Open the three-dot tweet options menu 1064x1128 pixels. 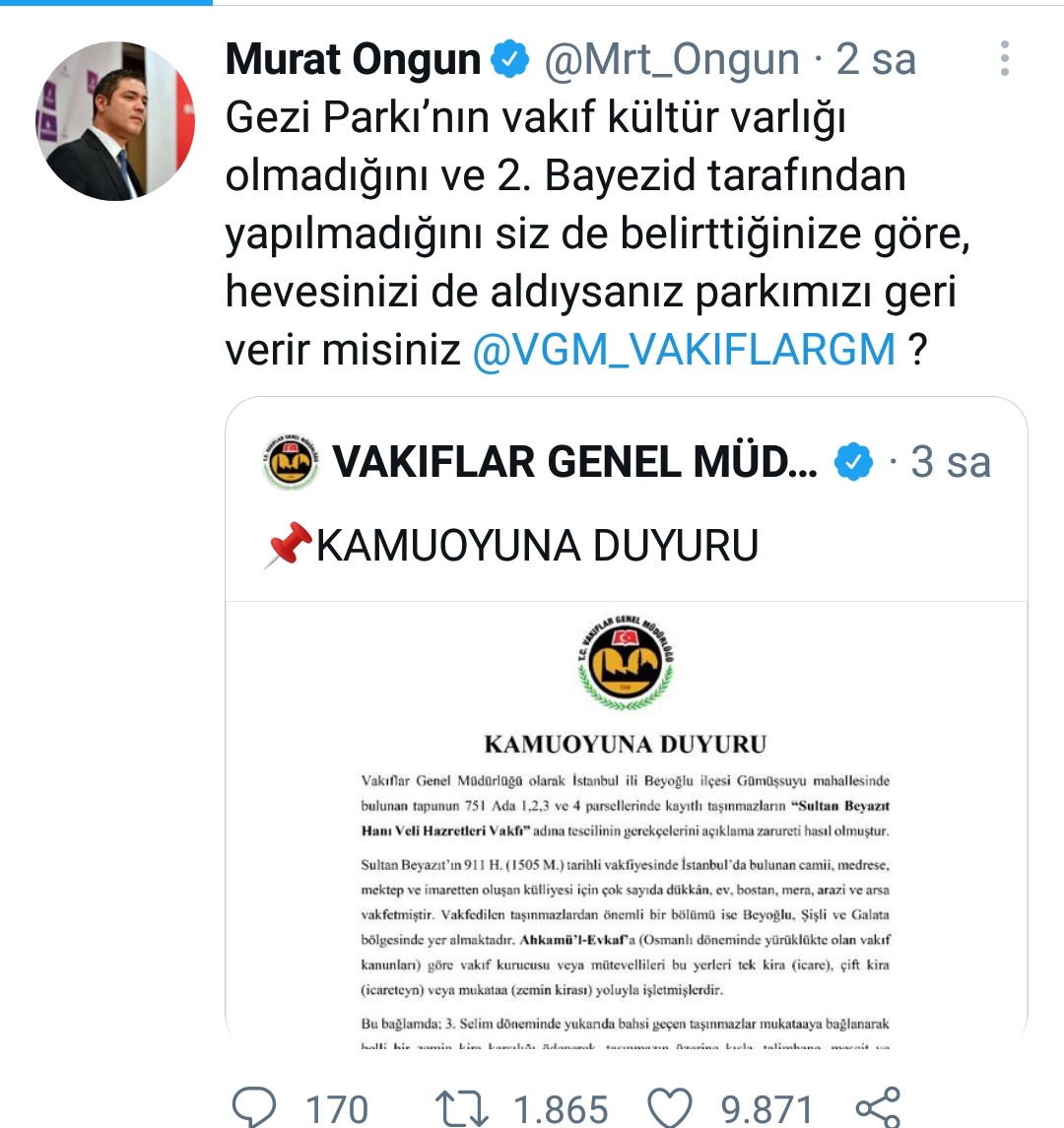coord(1004,57)
